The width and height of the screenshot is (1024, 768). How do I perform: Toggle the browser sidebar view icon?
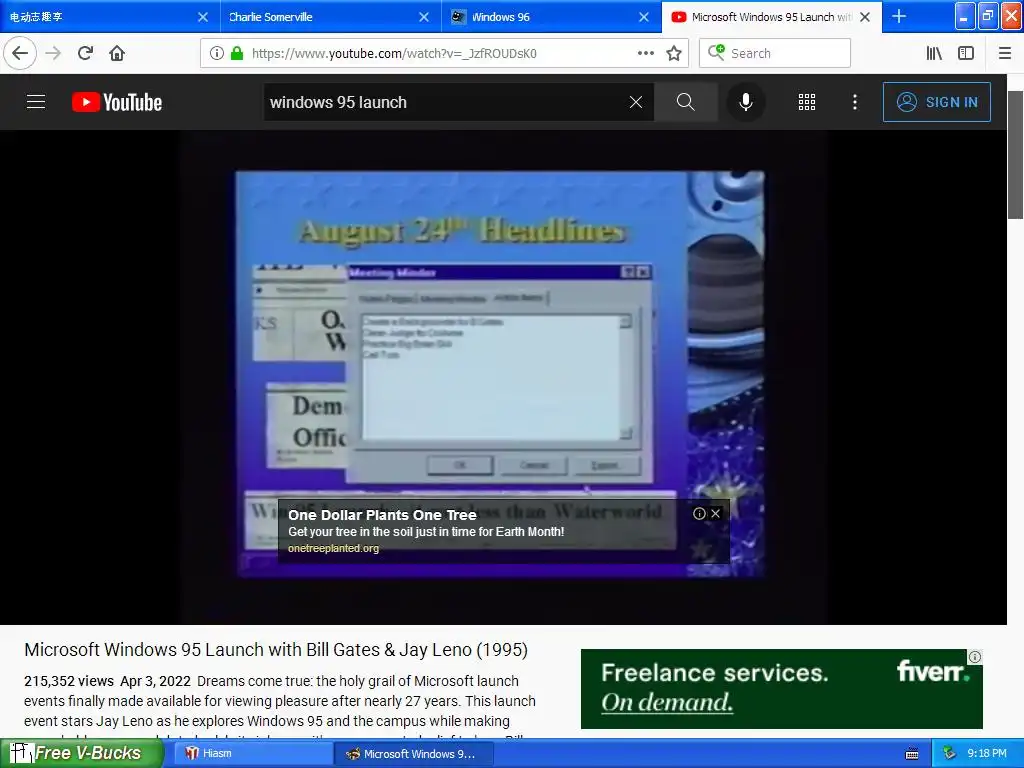click(x=966, y=53)
